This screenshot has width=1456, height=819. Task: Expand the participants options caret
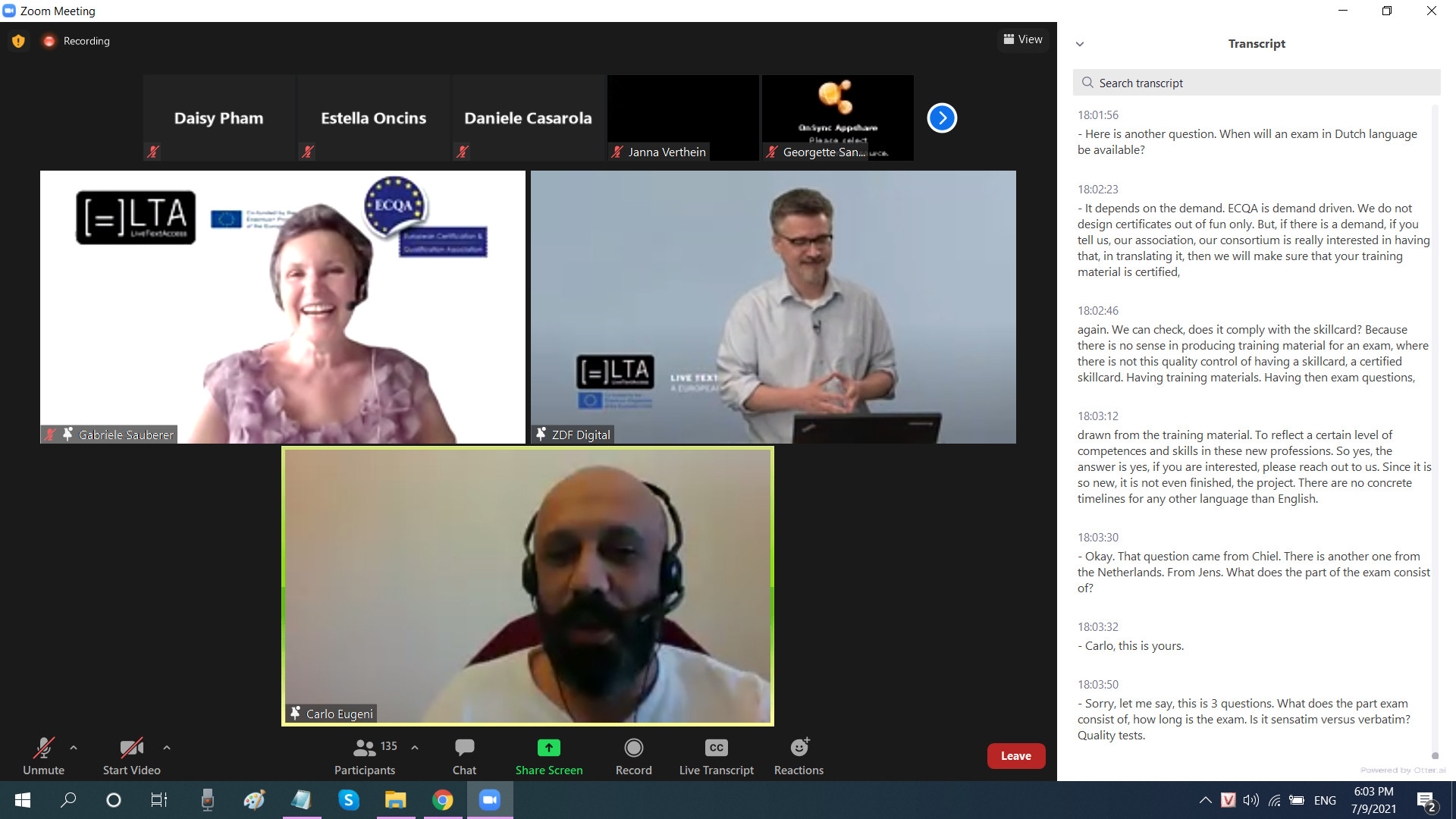click(415, 748)
